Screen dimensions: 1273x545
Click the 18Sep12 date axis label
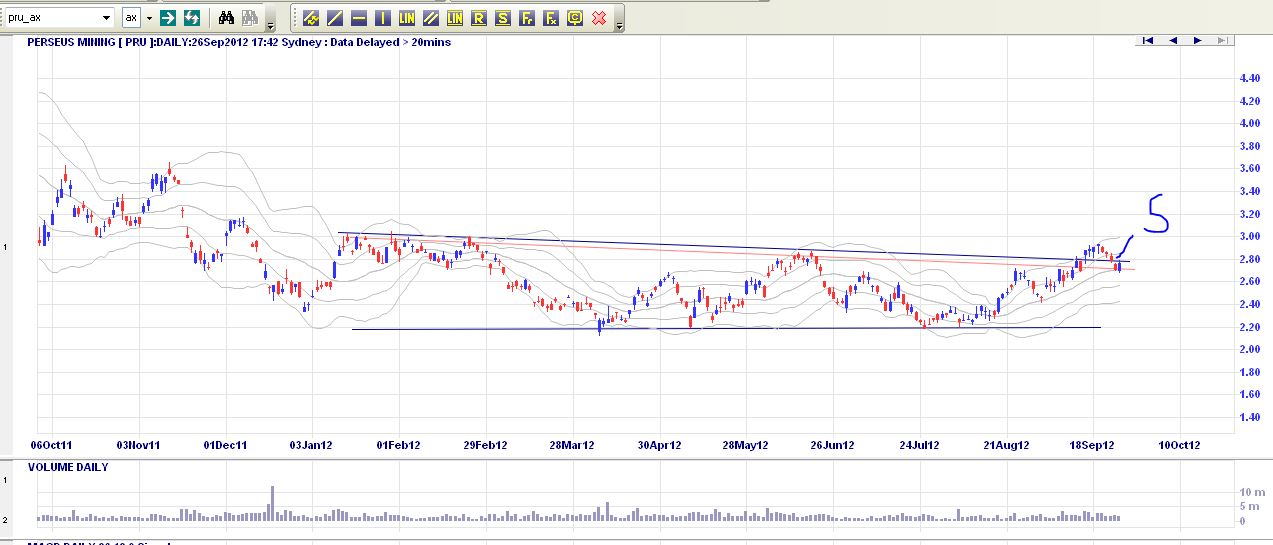click(x=1093, y=444)
